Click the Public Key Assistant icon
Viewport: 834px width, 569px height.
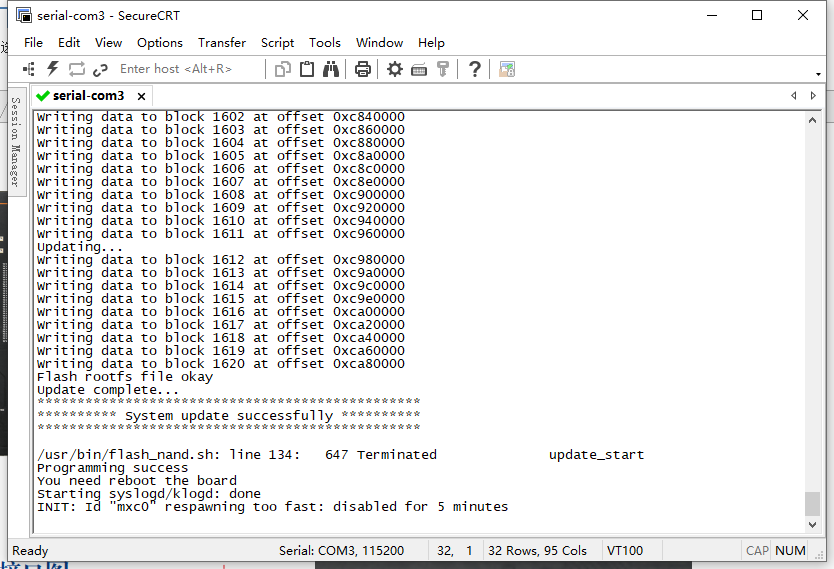click(x=443, y=69)
